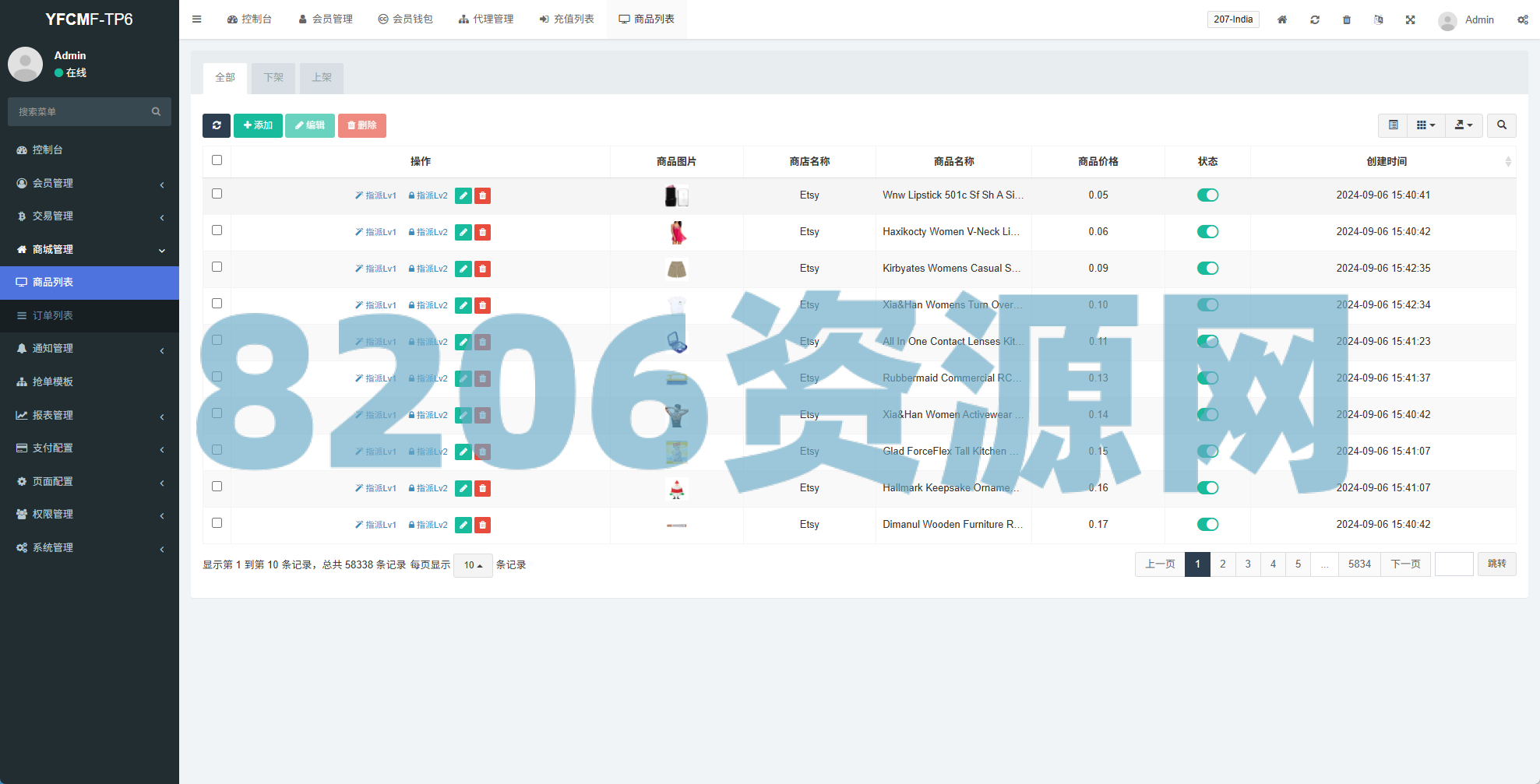Toggle the sidebar with the hamburger icon
Viewport: 1540px width, 784px height.
point(197,19)
